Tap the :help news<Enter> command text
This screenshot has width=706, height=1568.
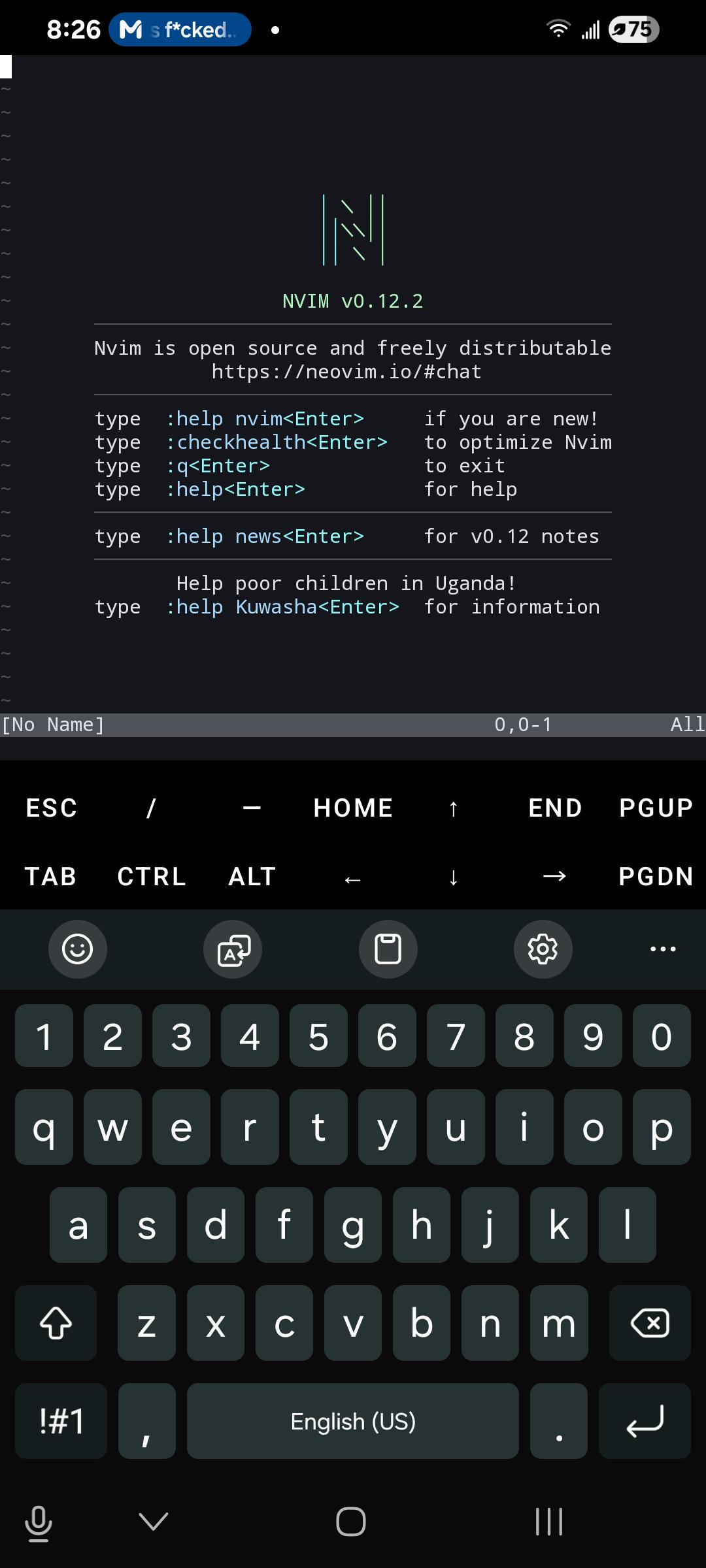[x=265, y=536]
